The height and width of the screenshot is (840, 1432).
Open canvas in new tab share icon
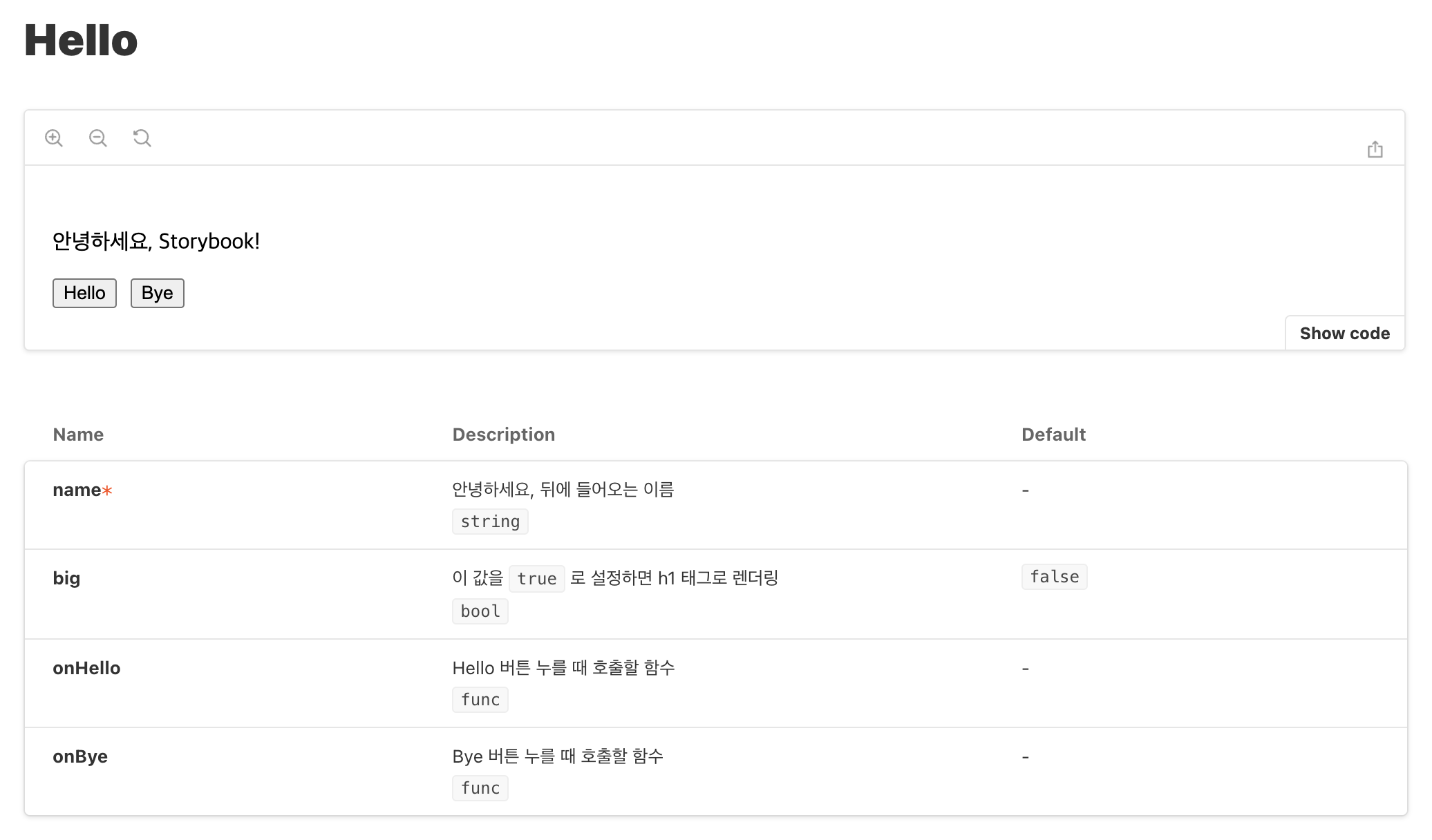pos(1375,149)
